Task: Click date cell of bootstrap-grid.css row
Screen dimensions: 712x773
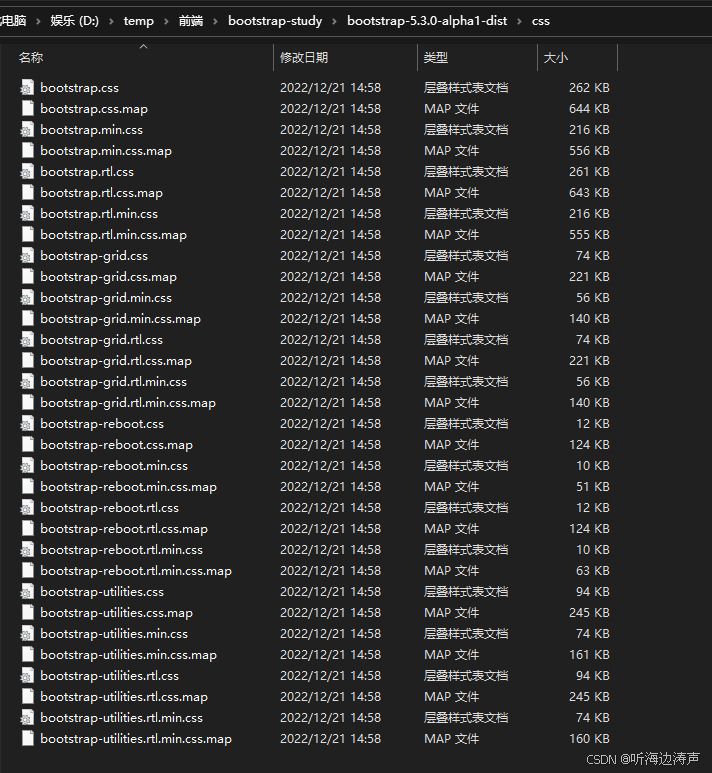Action: 330,256
